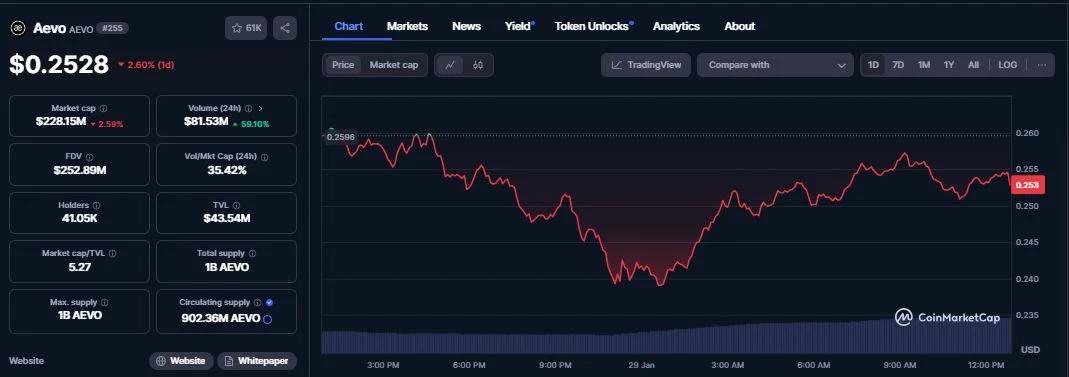
Task: Open info icon beside TVL
Action: pos(237,205)
